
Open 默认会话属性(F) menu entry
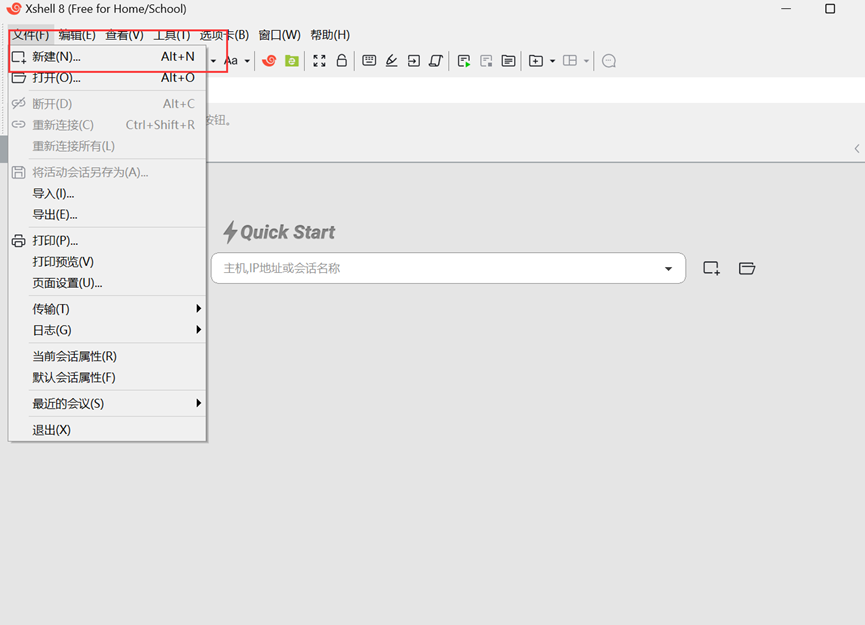tap(107, 377)
